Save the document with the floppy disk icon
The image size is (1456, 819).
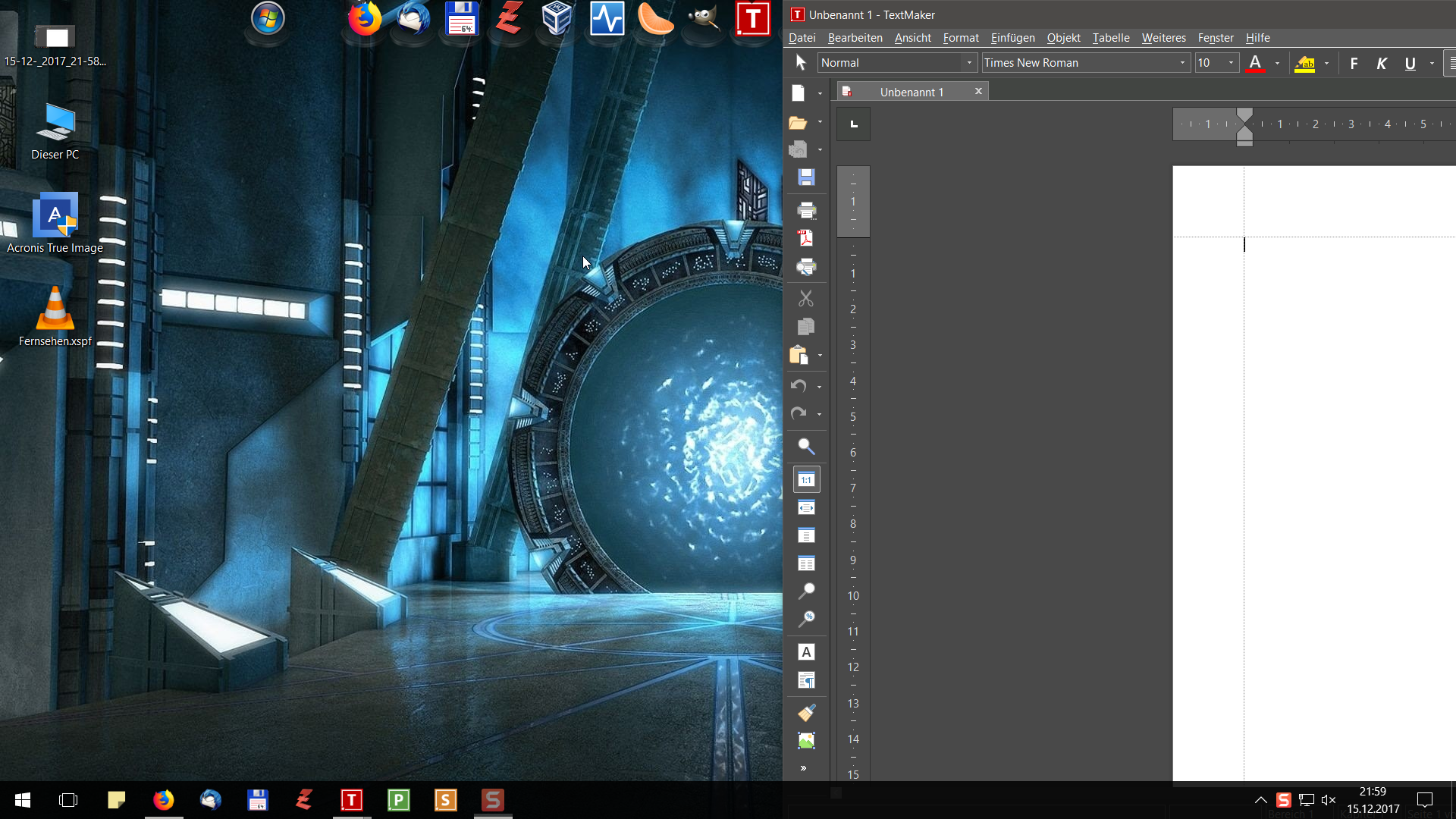click(x=806, y=177)
